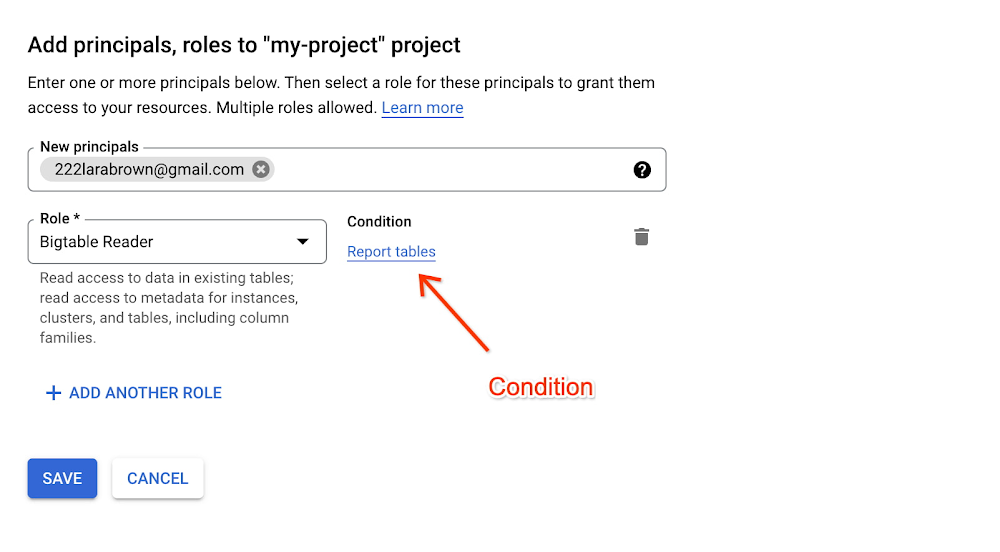Screen dimensions: 1000x552
Task: Expand the Role dropdown arrow
Action: pyautogui.click(x=302, y=242)
